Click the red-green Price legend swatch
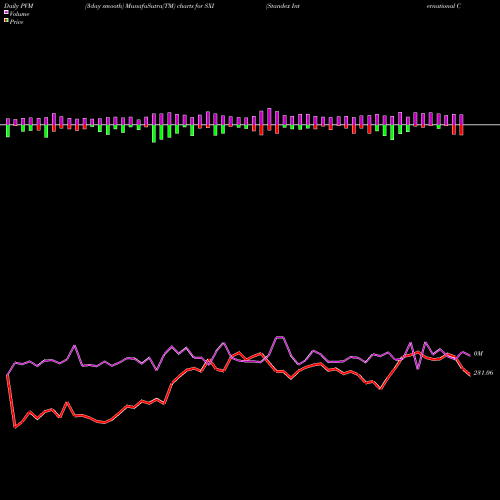The image size is (500, 500). (6, 21)
